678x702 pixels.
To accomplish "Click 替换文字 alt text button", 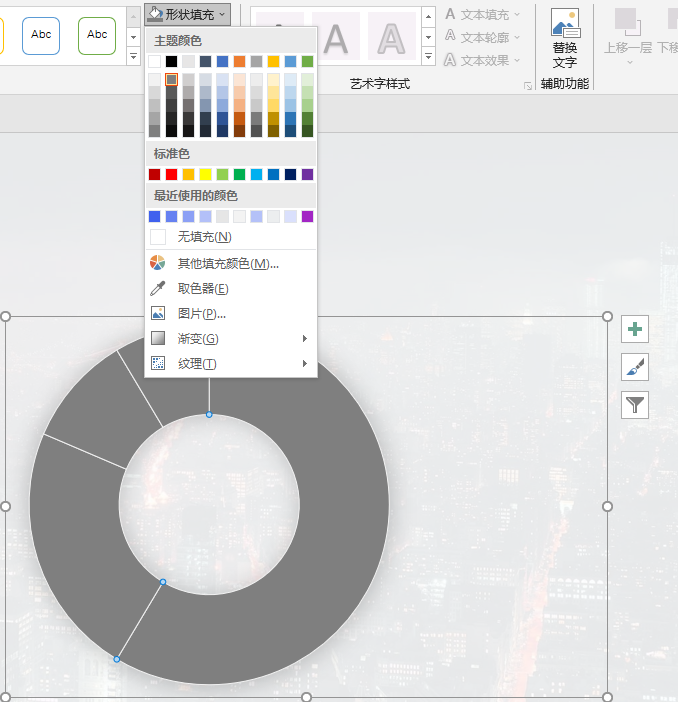I will (x=565, y=39).
